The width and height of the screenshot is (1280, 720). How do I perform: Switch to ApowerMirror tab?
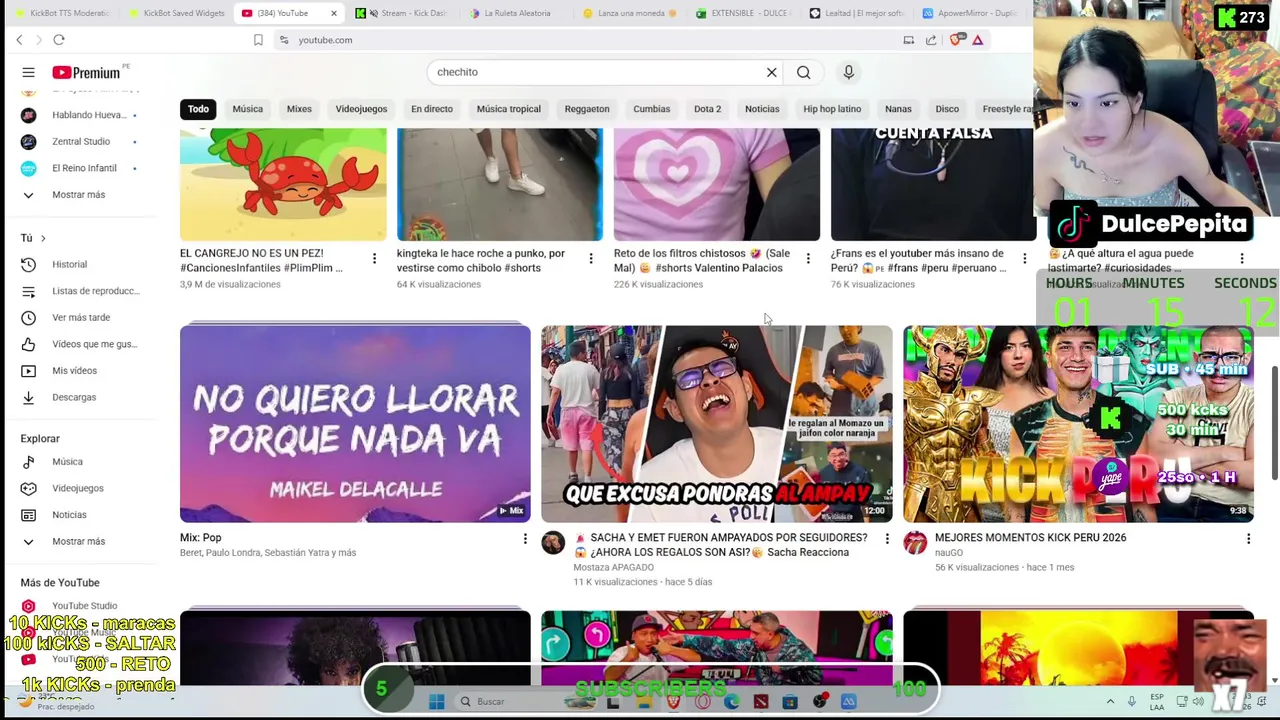[970, 13]
